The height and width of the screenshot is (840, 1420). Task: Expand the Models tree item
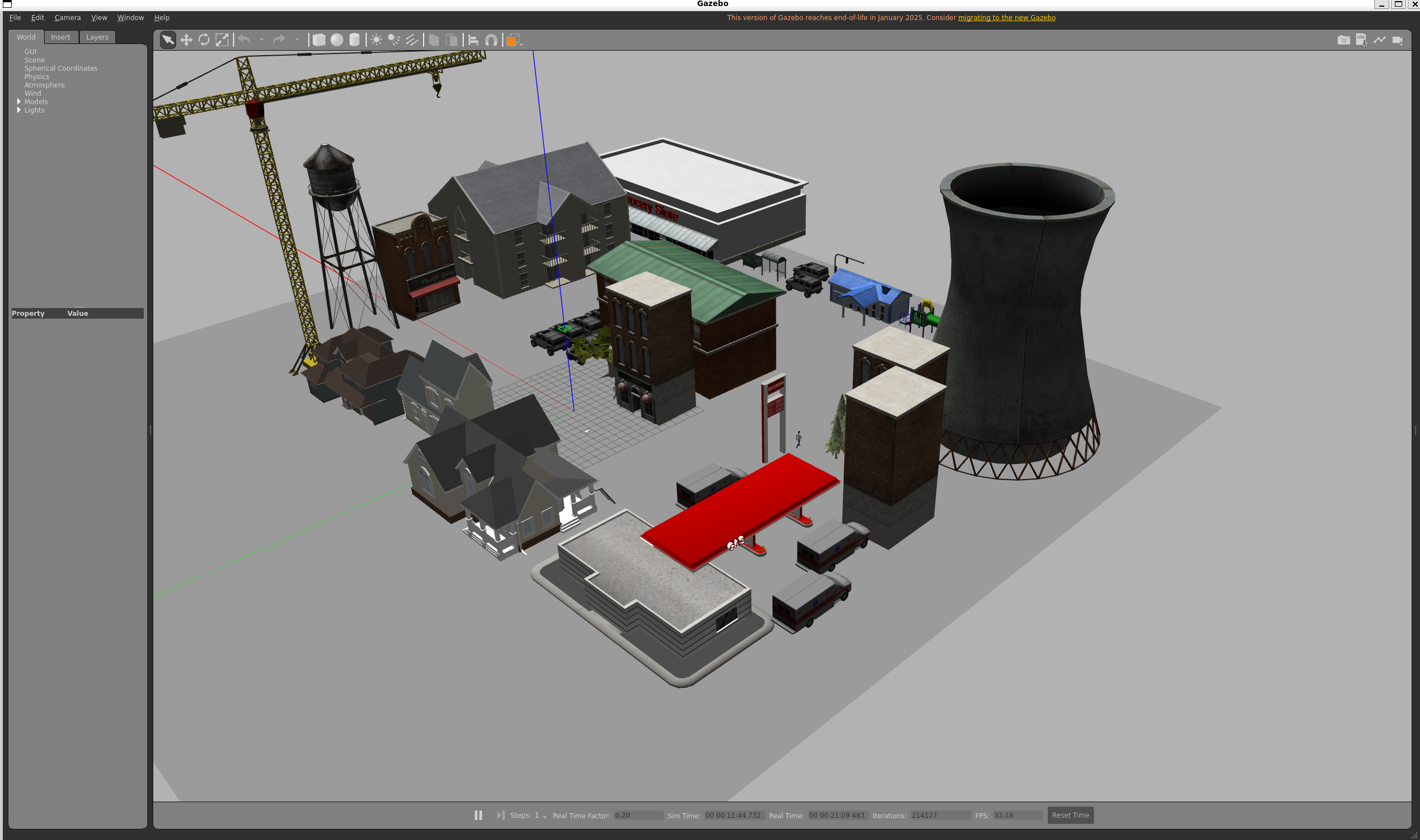pos(19,102)
